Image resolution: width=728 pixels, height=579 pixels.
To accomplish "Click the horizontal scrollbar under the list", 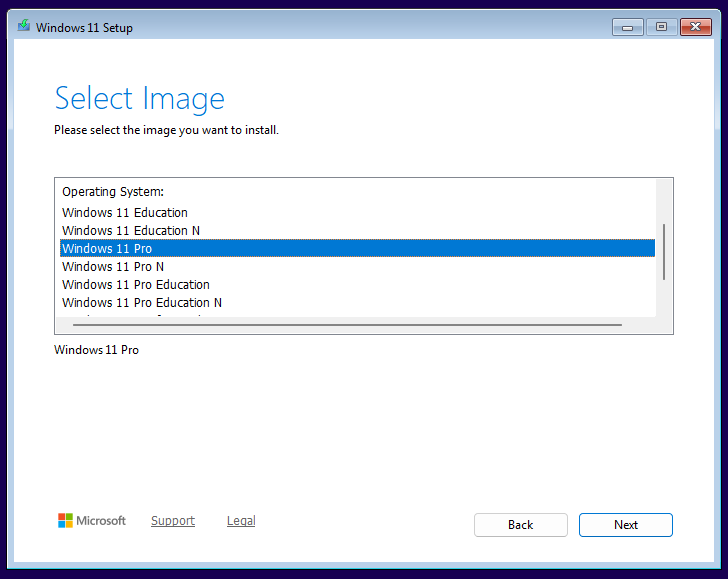I will [347, 324].
